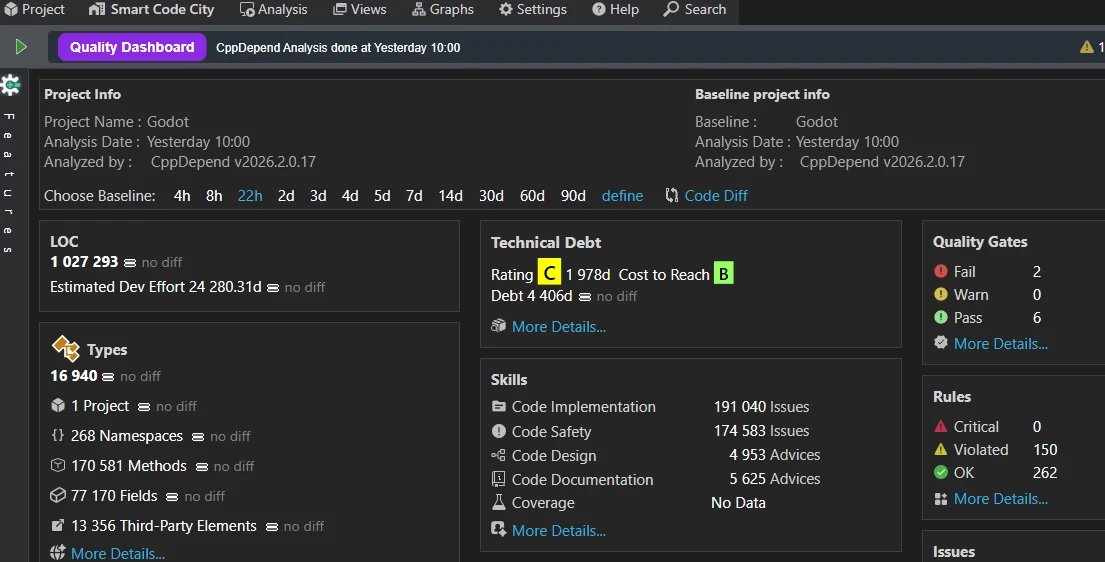Click the Coverage flask icon
The height and width of the screenshot is (562, 1105).
tap(499, 503)
